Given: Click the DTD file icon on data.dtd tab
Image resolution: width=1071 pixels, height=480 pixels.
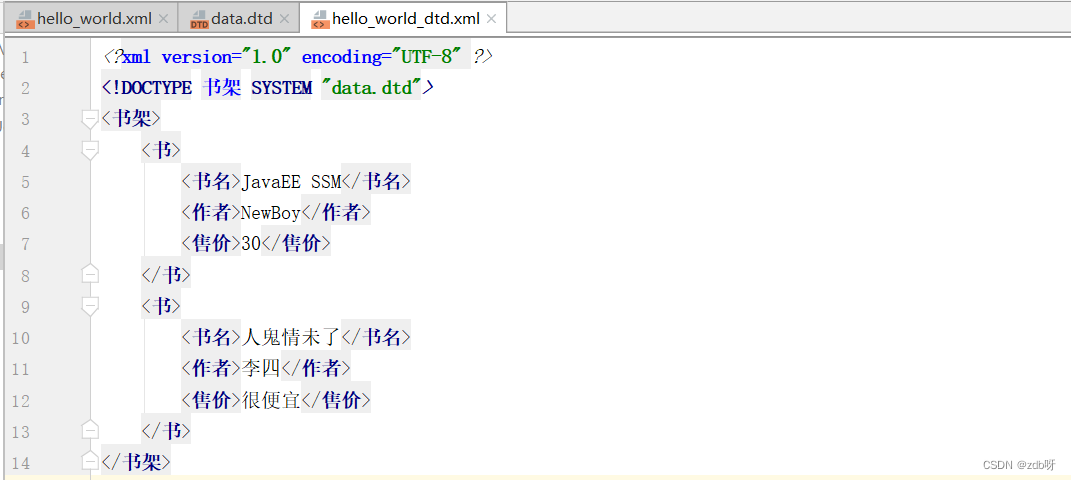Looking at the screenshot, I should point(199,19).
